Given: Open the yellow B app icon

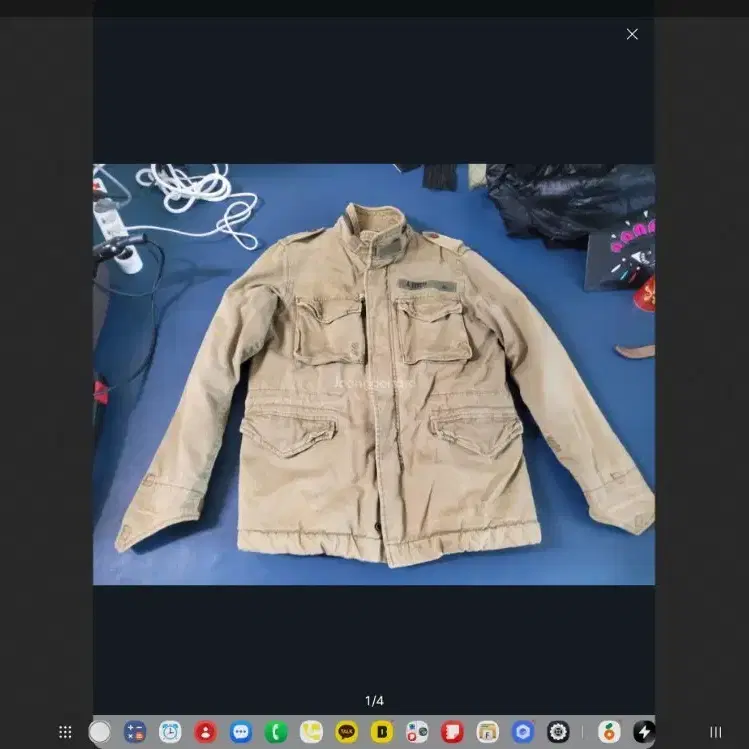Looking at the screenshot, I should click(x=381, y=732).
